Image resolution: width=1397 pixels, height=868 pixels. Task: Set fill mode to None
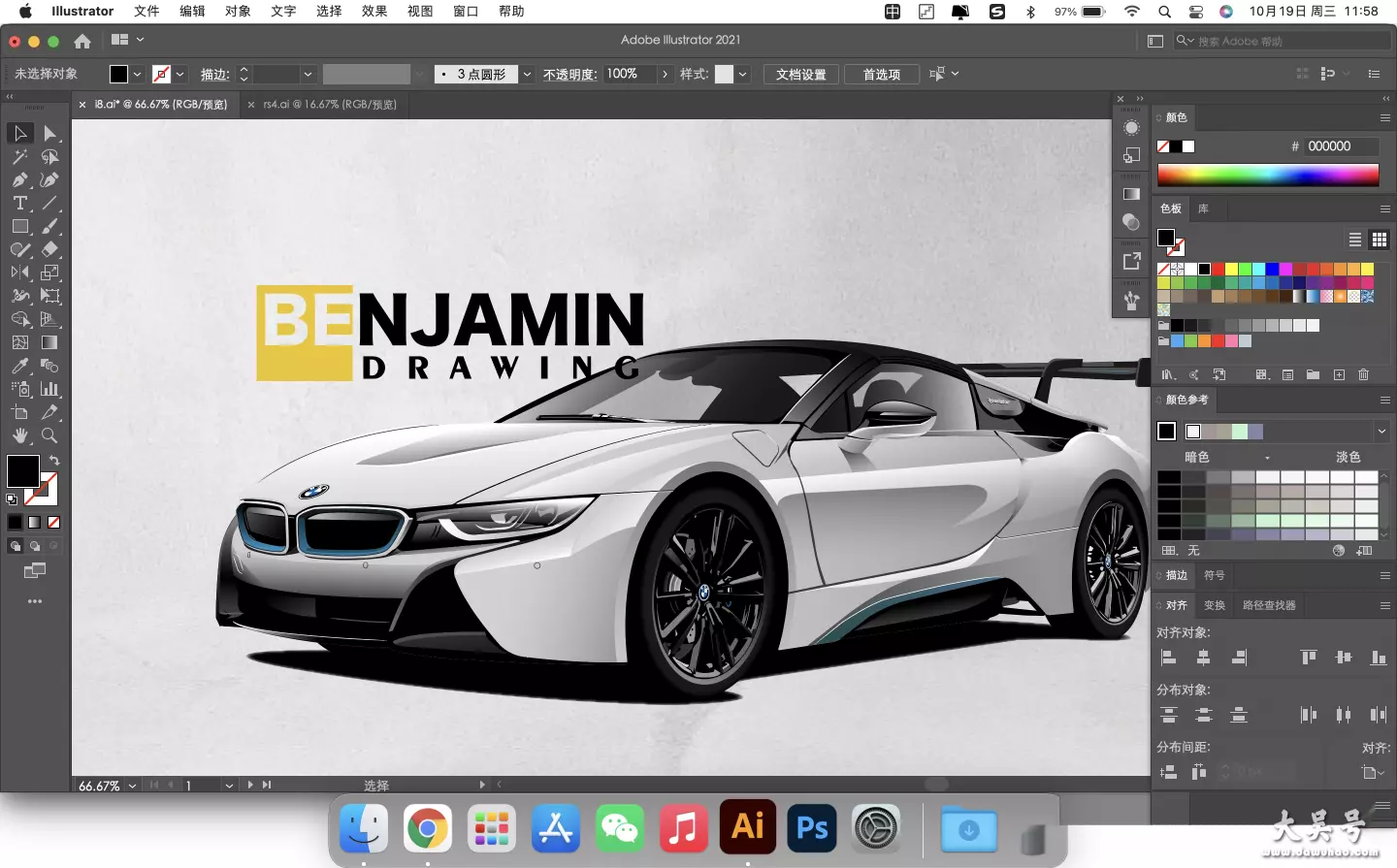click(x=53, y=522)
